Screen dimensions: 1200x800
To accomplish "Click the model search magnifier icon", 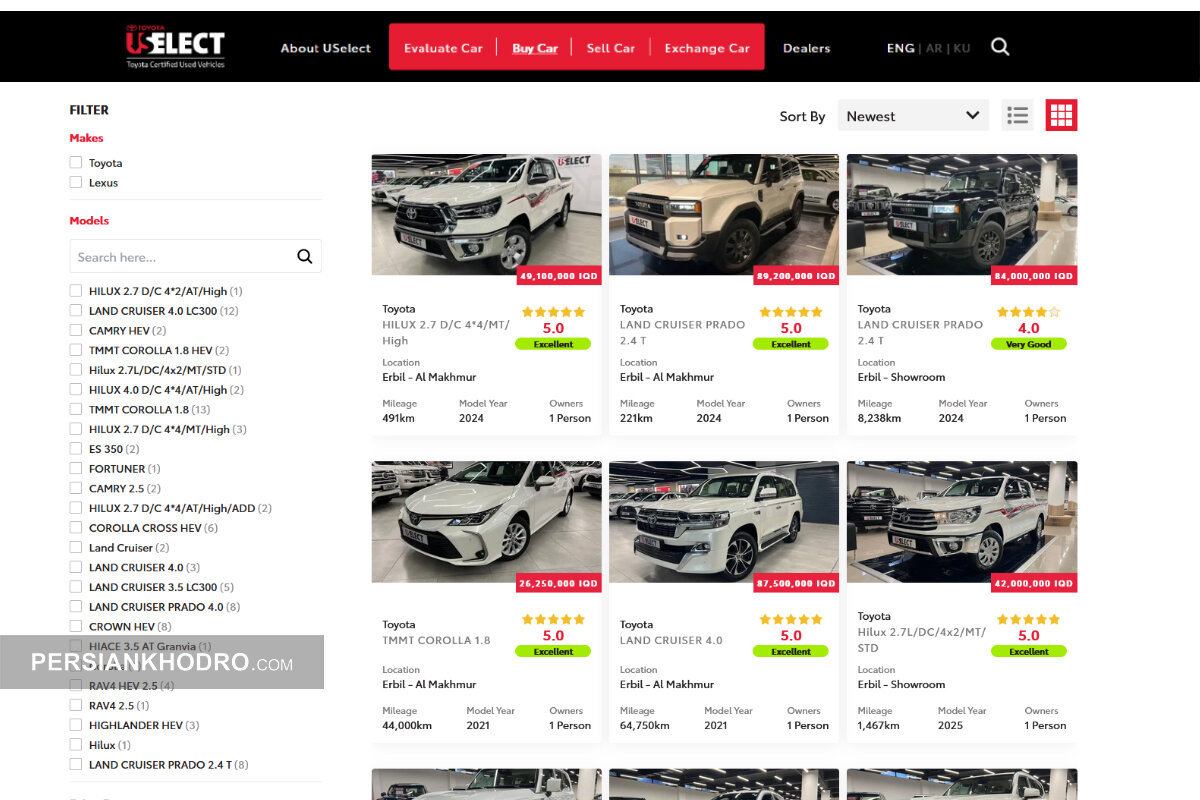I will pyautogui.click(x=305, y=257).
